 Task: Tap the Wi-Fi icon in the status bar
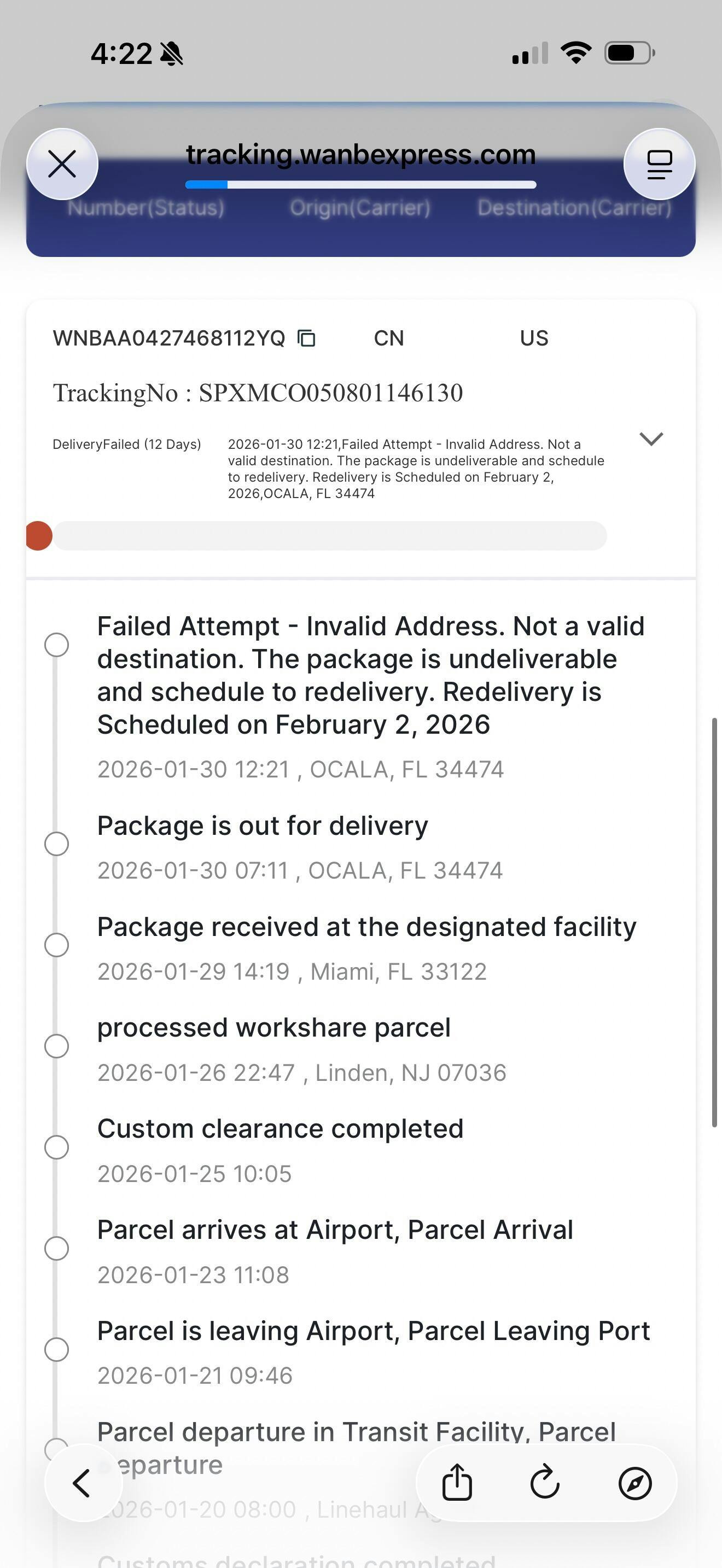click(x=576, y=53)
